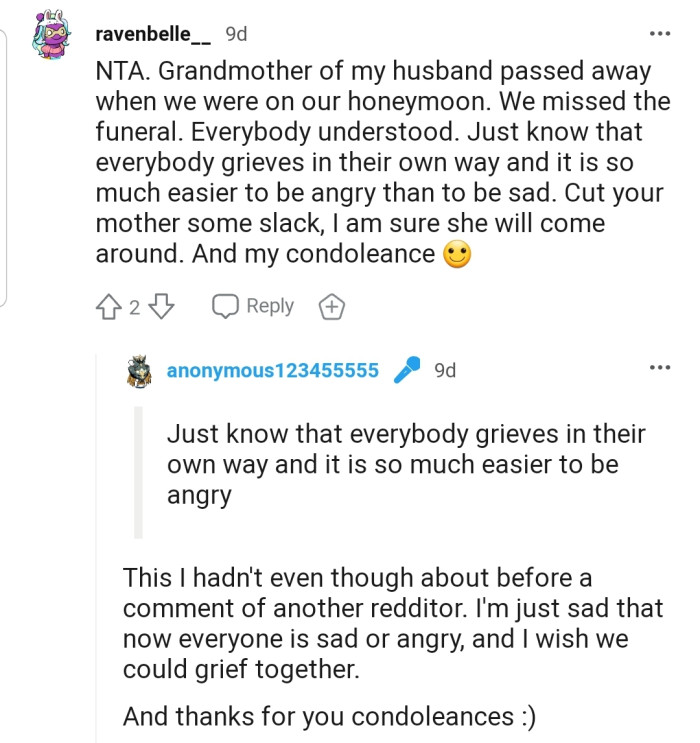The width and height of the screenshot is (700, 743).
Task: Click the smiley emoji after condoleance
Action: click(457, 255)
